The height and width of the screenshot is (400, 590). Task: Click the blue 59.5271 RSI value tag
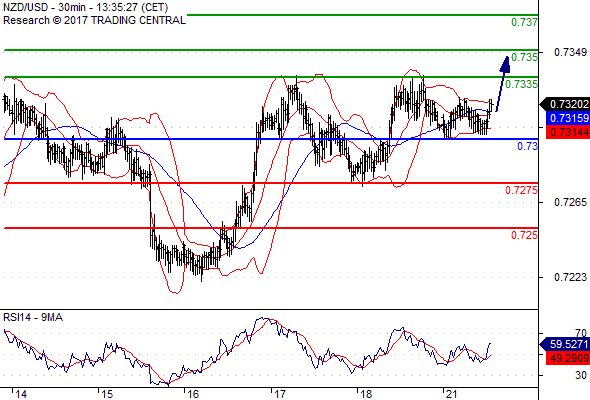(565, 344)
